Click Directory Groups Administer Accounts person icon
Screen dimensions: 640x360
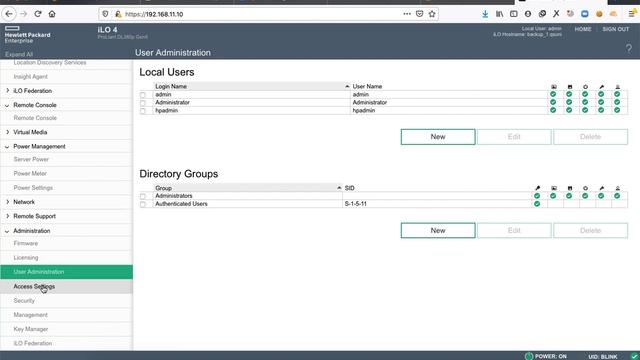click(617, 188)
